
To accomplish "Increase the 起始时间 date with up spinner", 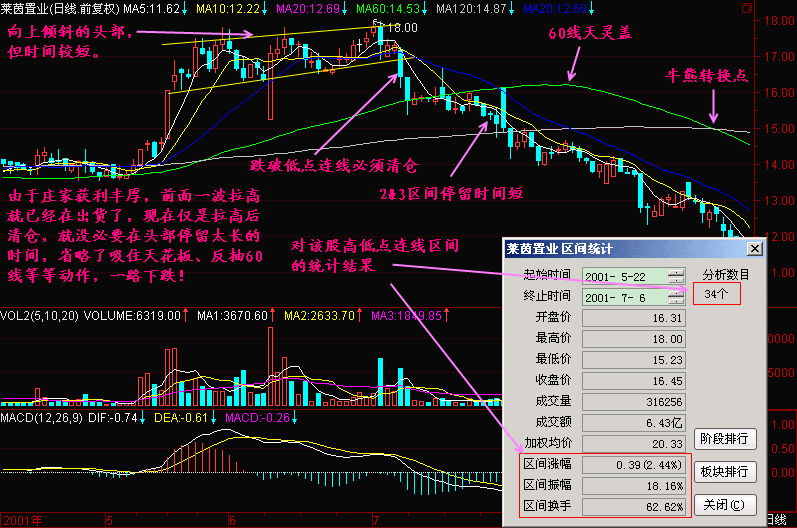I will tap(677, 270).
